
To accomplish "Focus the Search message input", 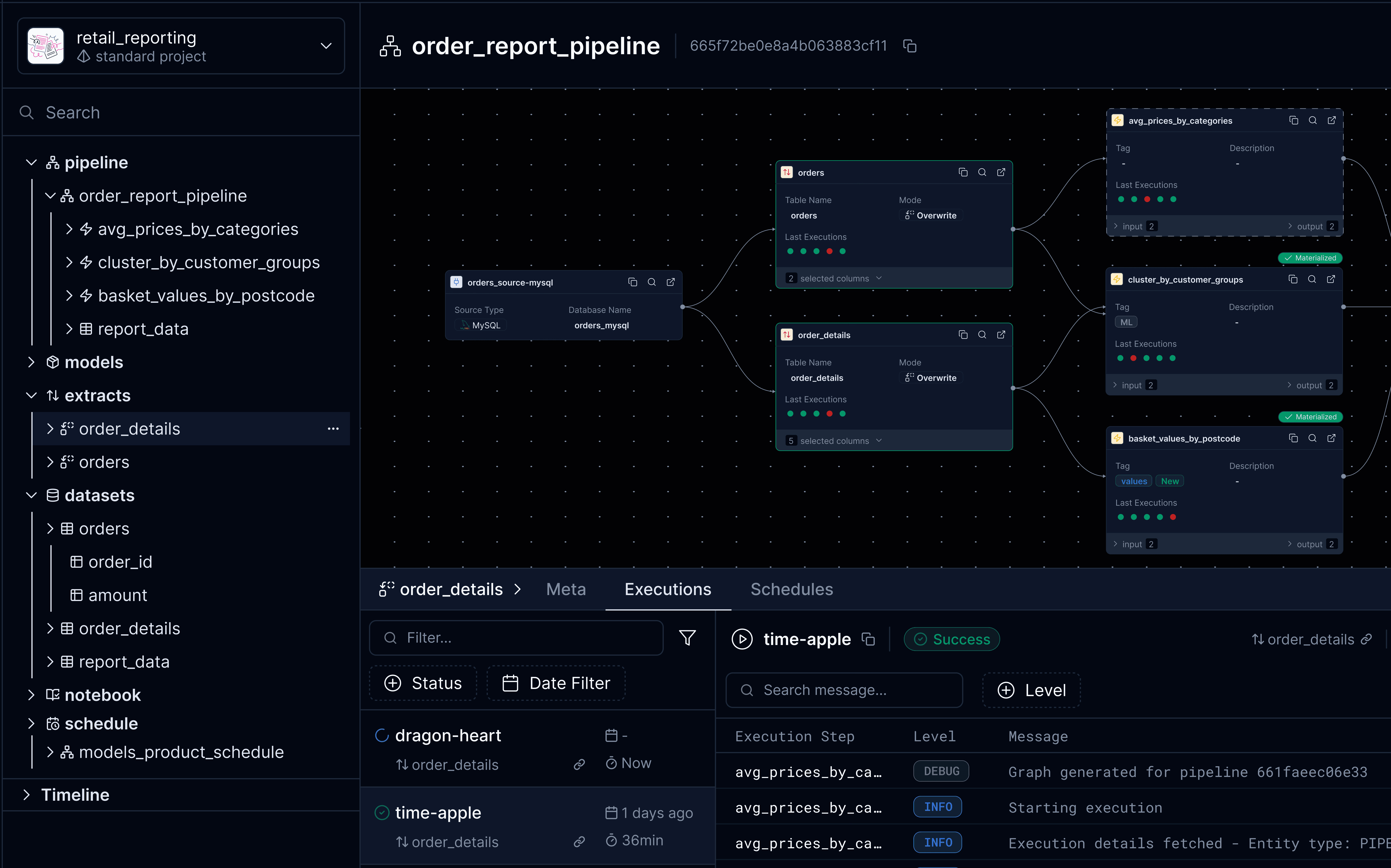I will (x=844, y=690).
